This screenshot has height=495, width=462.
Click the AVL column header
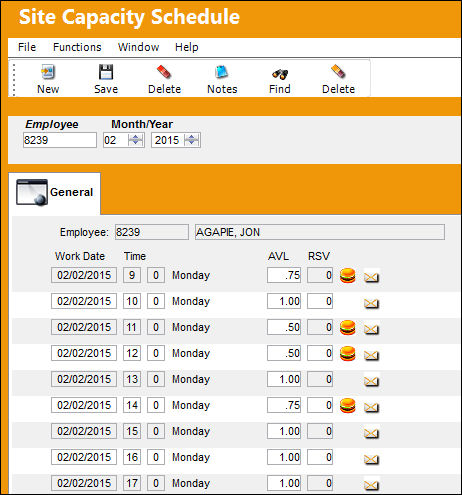pos(278,256)
